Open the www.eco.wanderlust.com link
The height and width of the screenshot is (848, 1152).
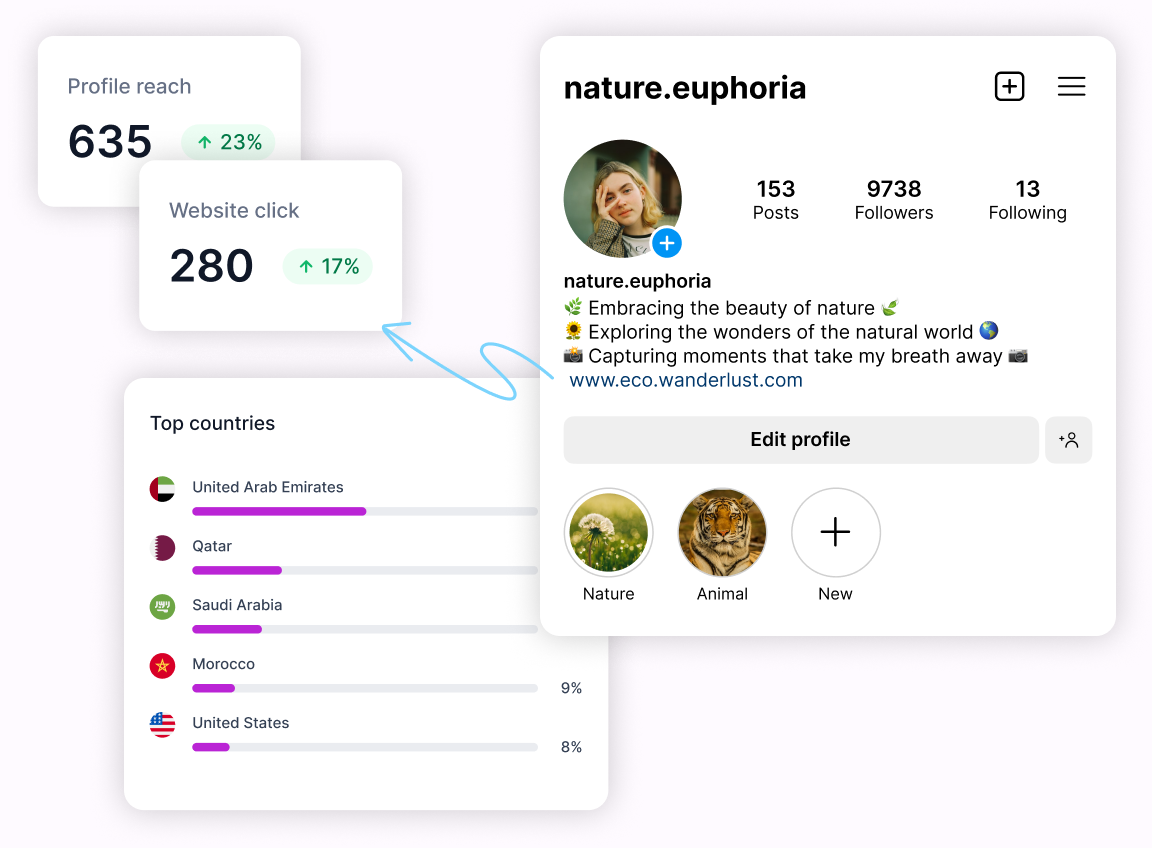point(686,381)
